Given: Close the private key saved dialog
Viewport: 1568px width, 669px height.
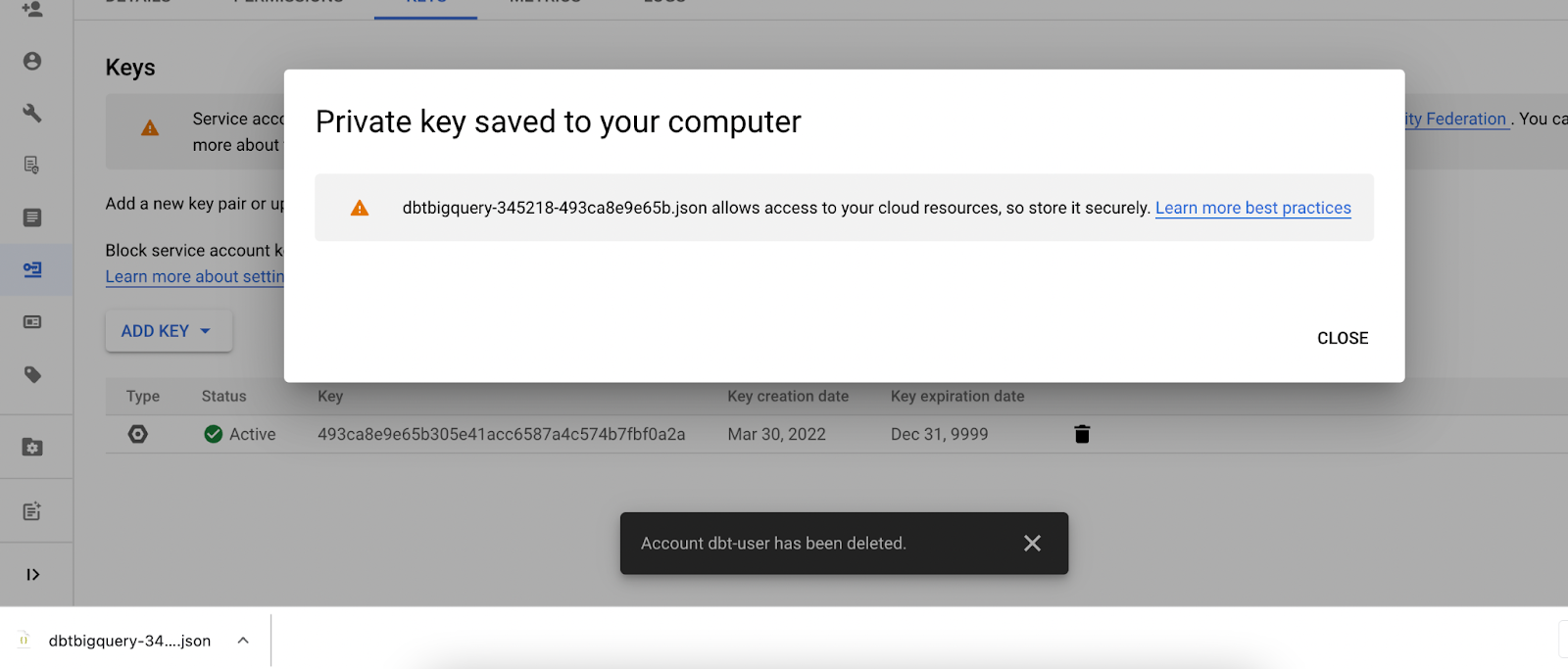Looking at the screenshot, I should [x=1343, y=338].
